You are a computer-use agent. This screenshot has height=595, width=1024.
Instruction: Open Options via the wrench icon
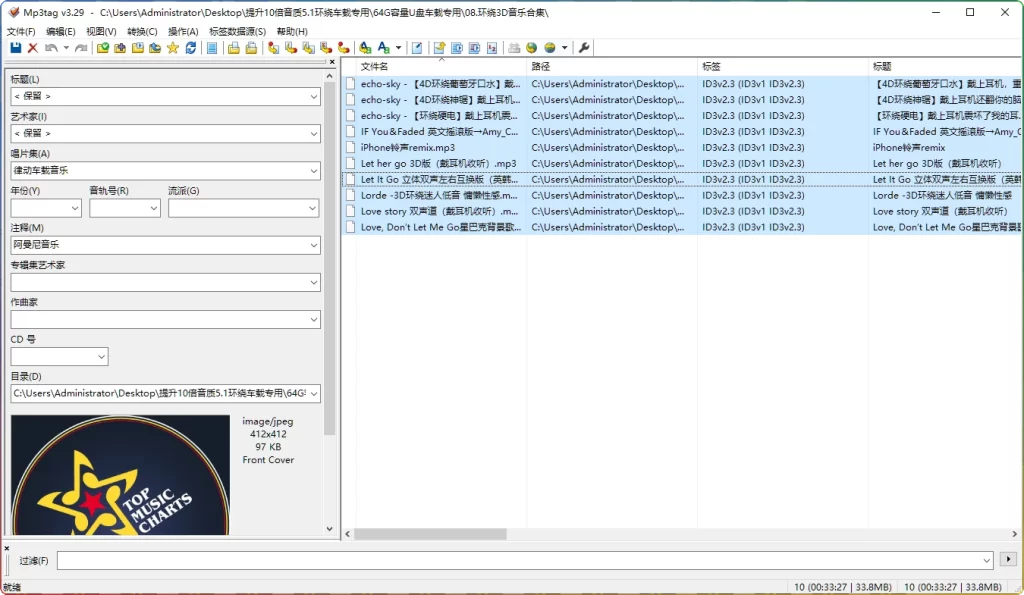click(584, 47)
